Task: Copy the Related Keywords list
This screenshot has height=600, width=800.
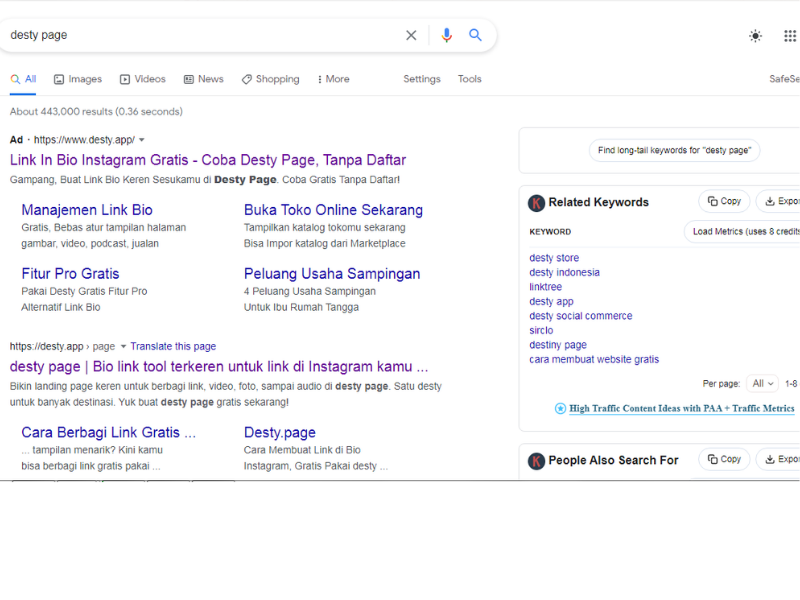Action: click(x=724, y=201)
